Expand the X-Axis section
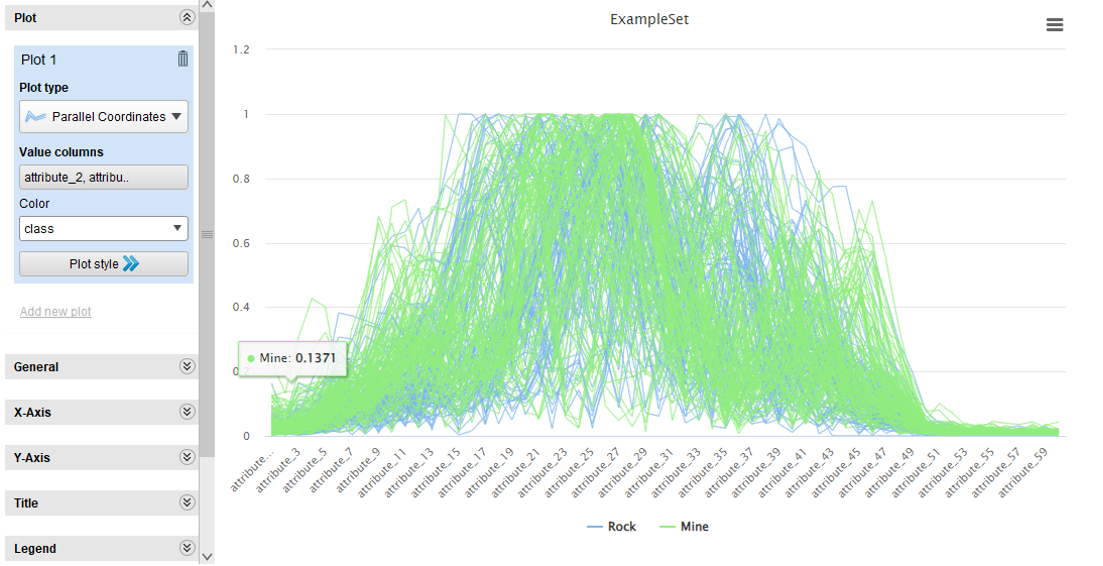This screenshot has width=1103, height=566. pyautogui.click(x=186, y=412)
